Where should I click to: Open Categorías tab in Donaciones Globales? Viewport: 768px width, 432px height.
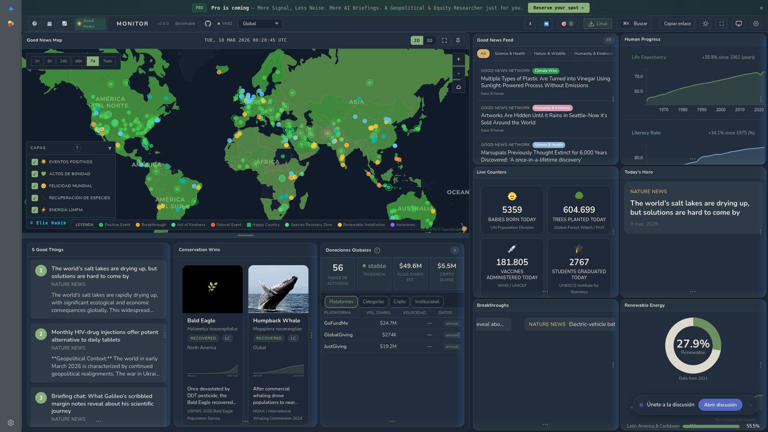click(x=373, y=302)
